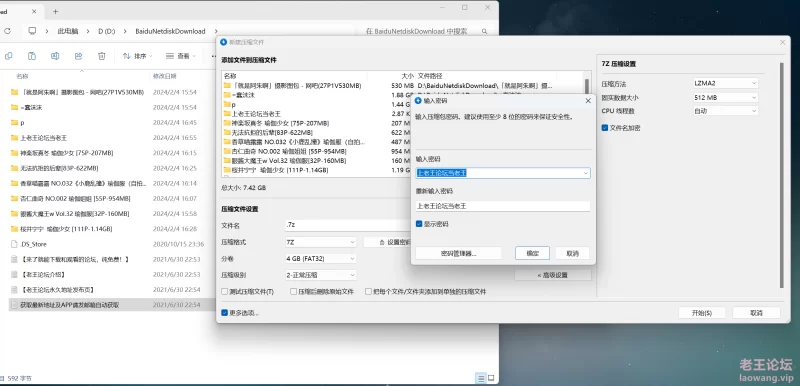Click 此电脑 in the address breadcrumb
The width and height of the screenshot is (800, 386).
[x=68, y=31]
